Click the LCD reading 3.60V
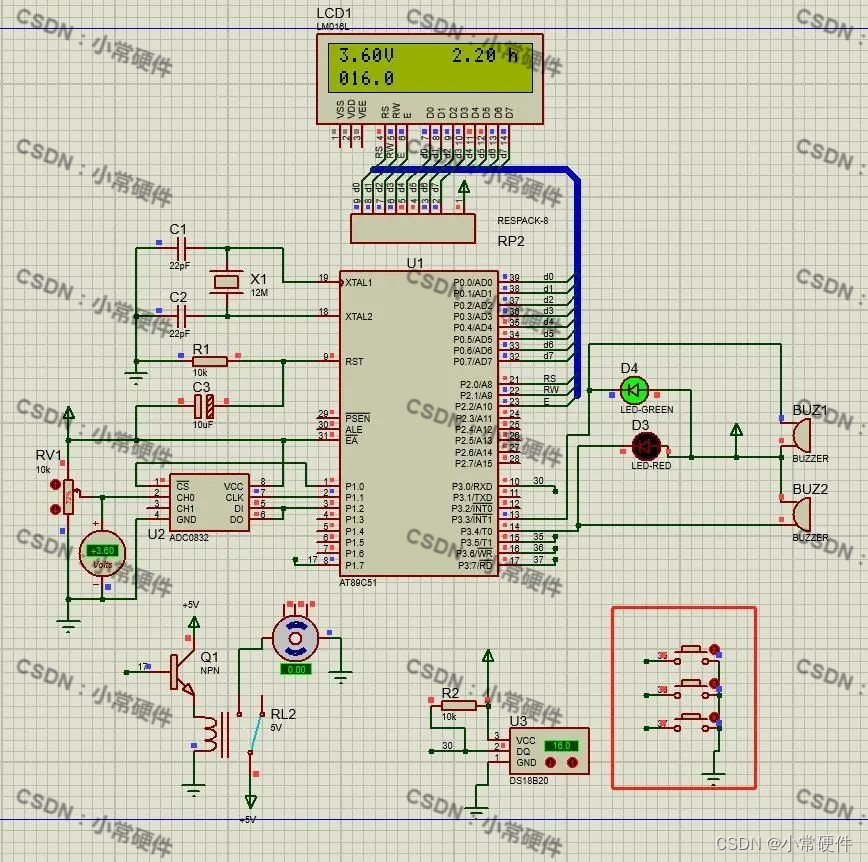This screenshot has width=868, height=862. [x=366, y=55]
